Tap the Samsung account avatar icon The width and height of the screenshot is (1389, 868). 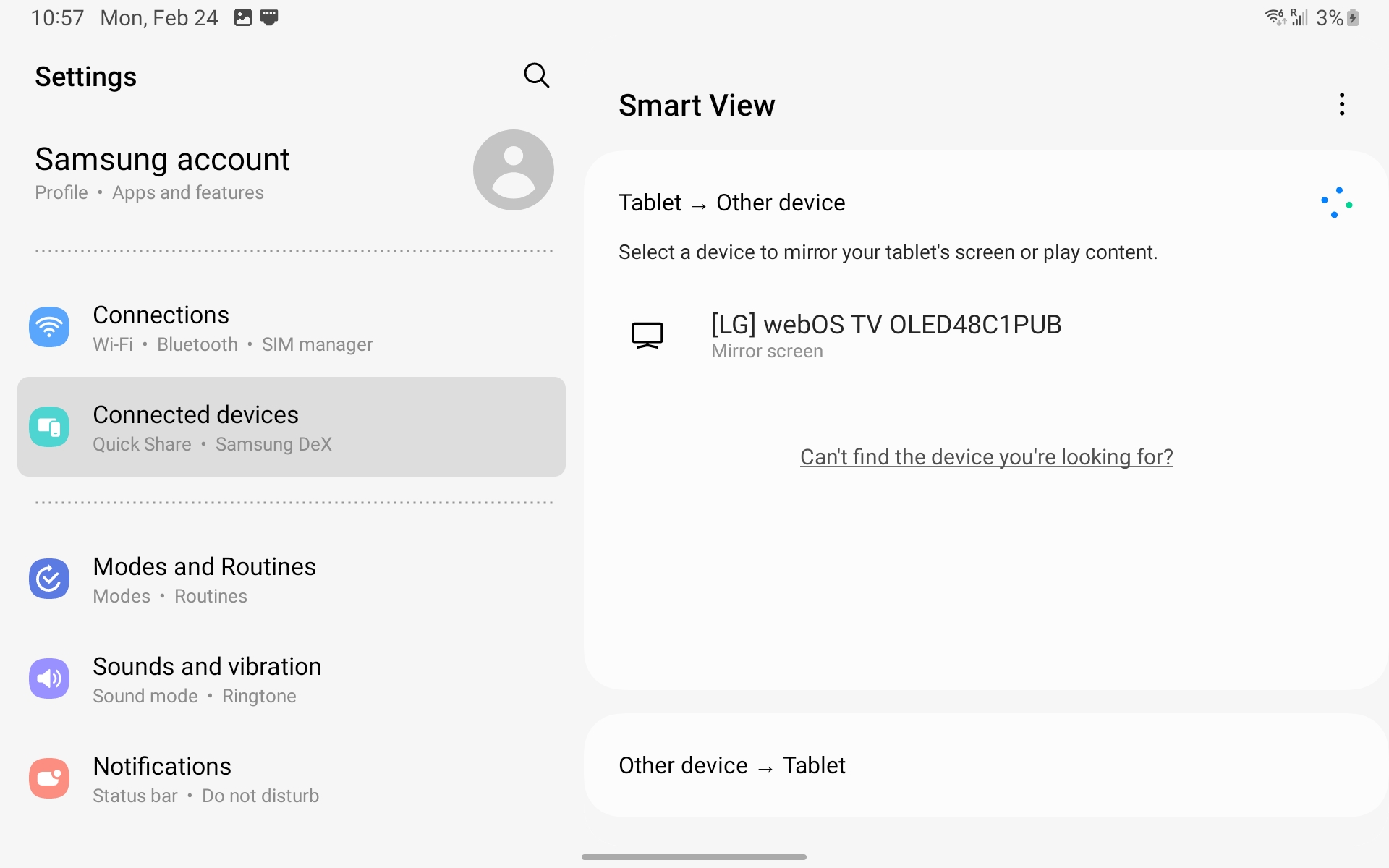[x=513, y=170]
